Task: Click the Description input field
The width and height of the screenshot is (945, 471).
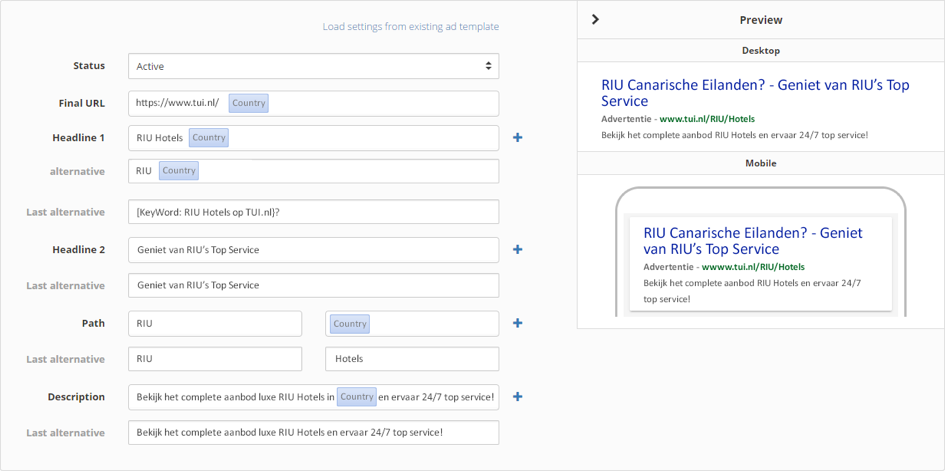Action: coord(313,397)
